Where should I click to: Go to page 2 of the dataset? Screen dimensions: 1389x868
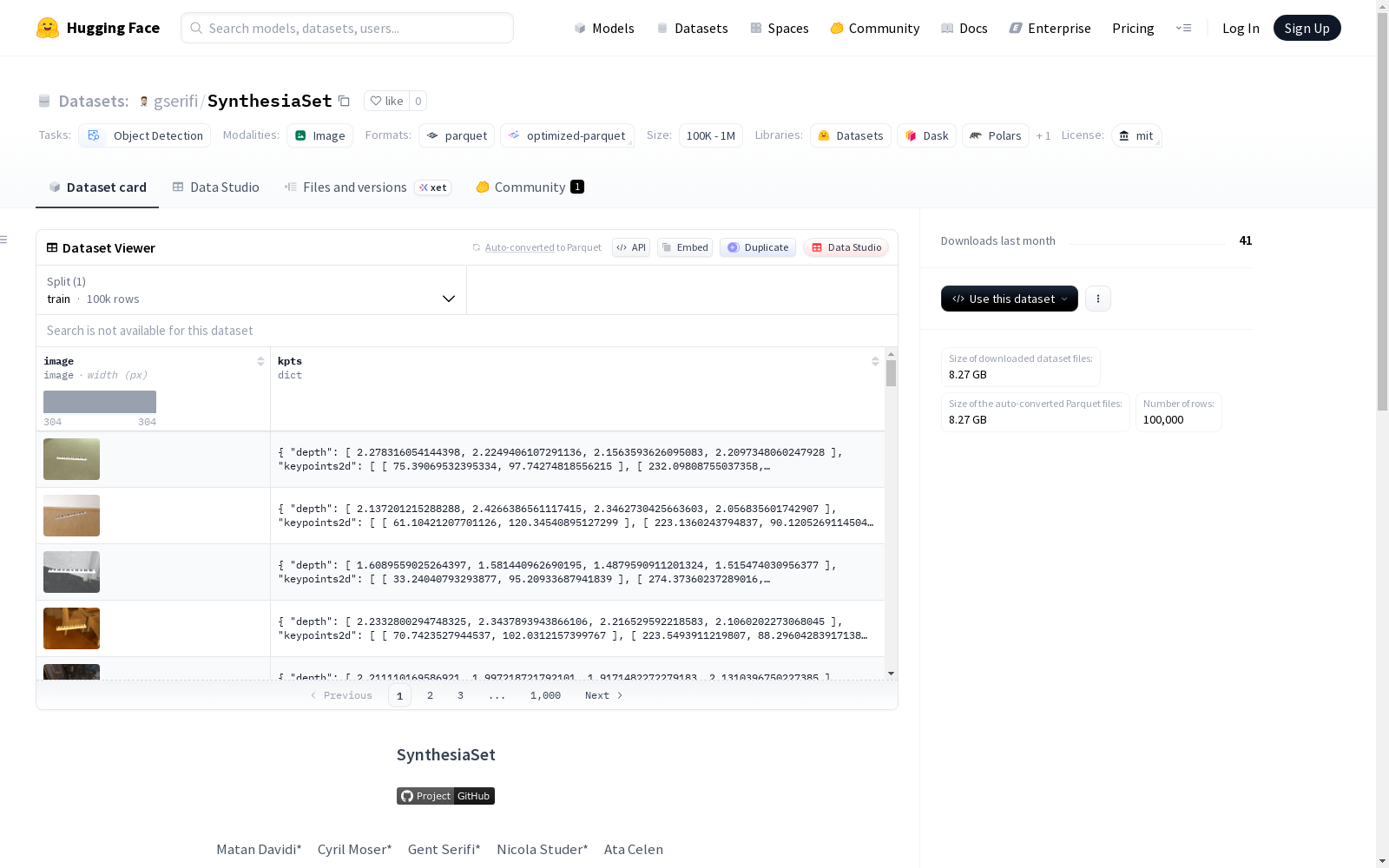[430, 695]
